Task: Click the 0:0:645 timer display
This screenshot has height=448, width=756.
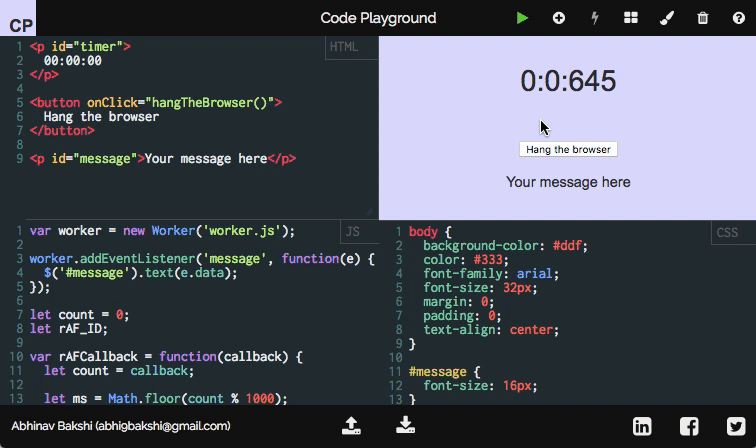Action: (568, 81)
